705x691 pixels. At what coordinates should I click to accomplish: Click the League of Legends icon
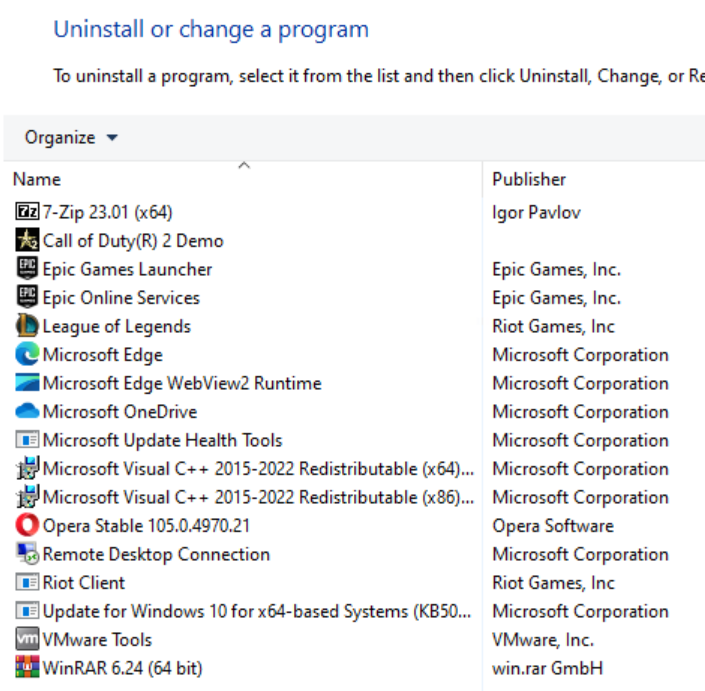coord(27,325)
